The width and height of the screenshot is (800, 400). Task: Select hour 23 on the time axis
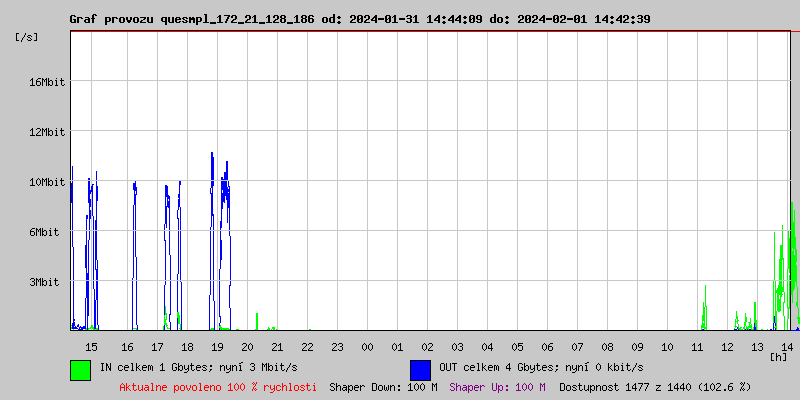point(337,346)
